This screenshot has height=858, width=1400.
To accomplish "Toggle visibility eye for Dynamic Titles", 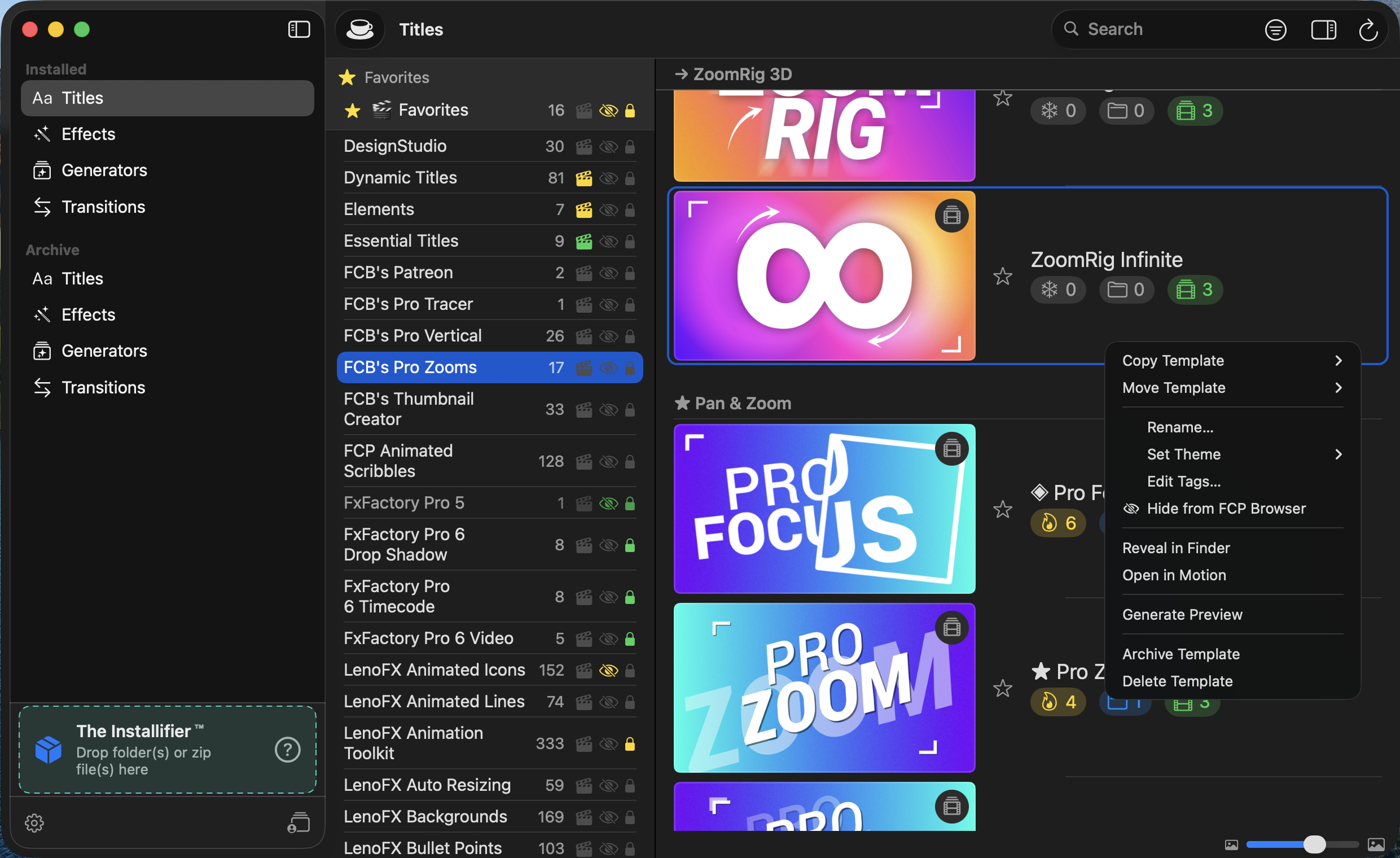I will pyautogui.click(x=608, y=178).
